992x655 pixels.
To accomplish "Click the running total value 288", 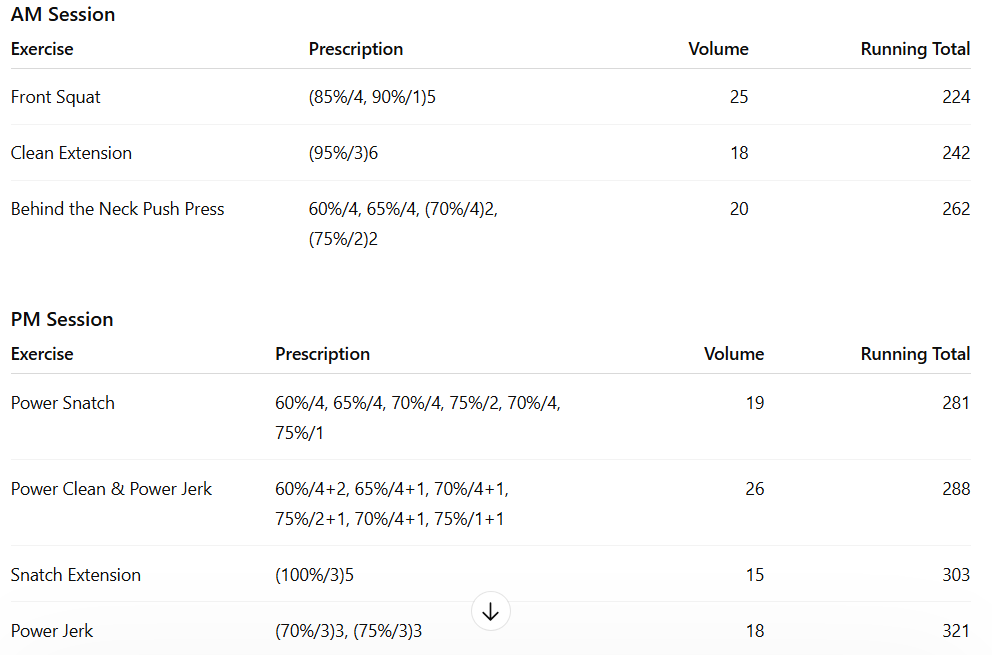I will point(956,489).
